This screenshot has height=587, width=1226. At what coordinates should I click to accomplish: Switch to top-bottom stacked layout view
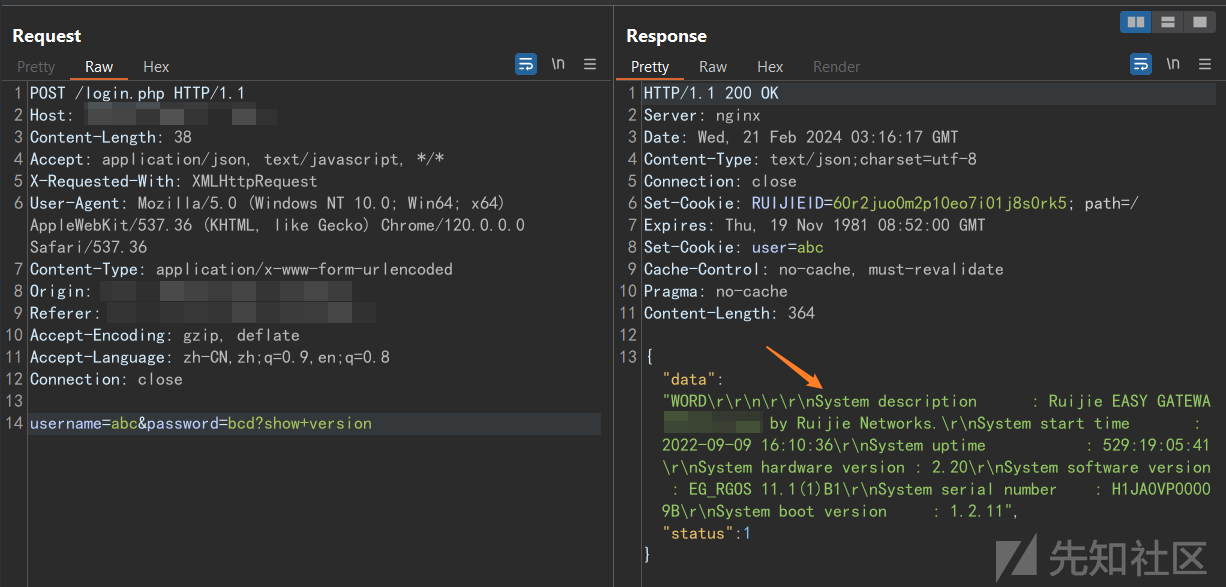click(1167, 21)
